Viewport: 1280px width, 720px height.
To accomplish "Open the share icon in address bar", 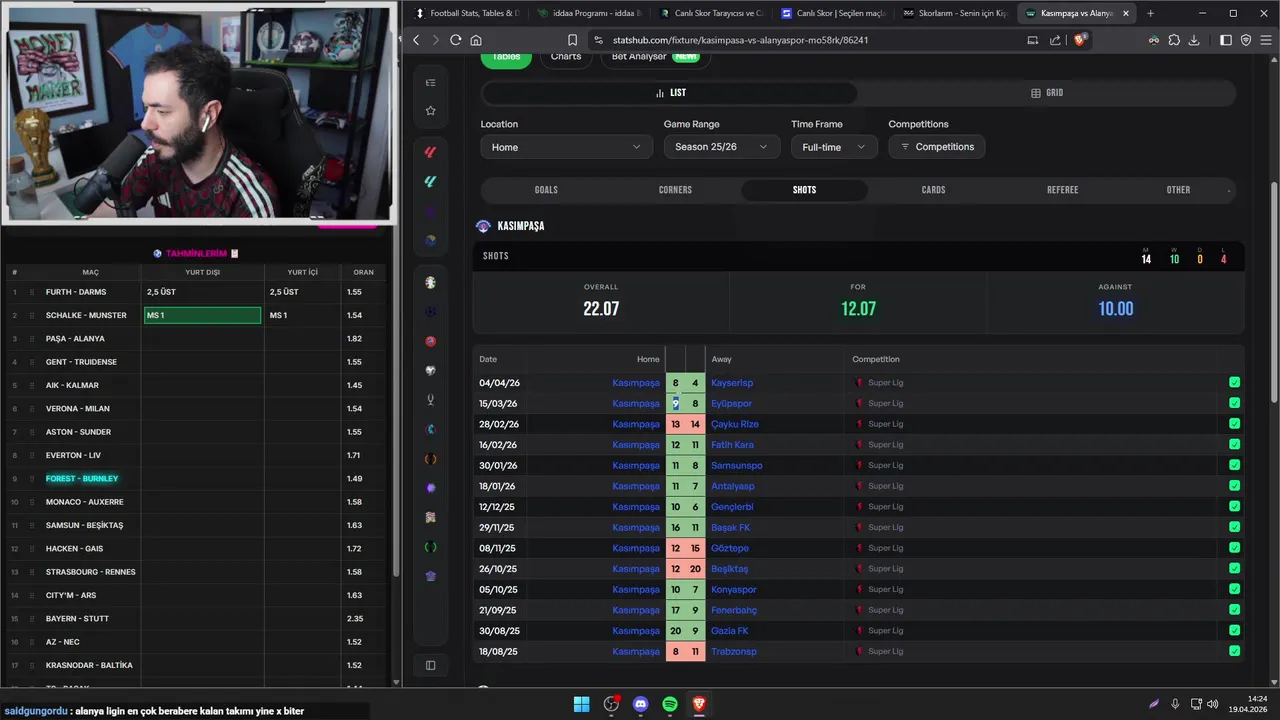I will 1055,40.
